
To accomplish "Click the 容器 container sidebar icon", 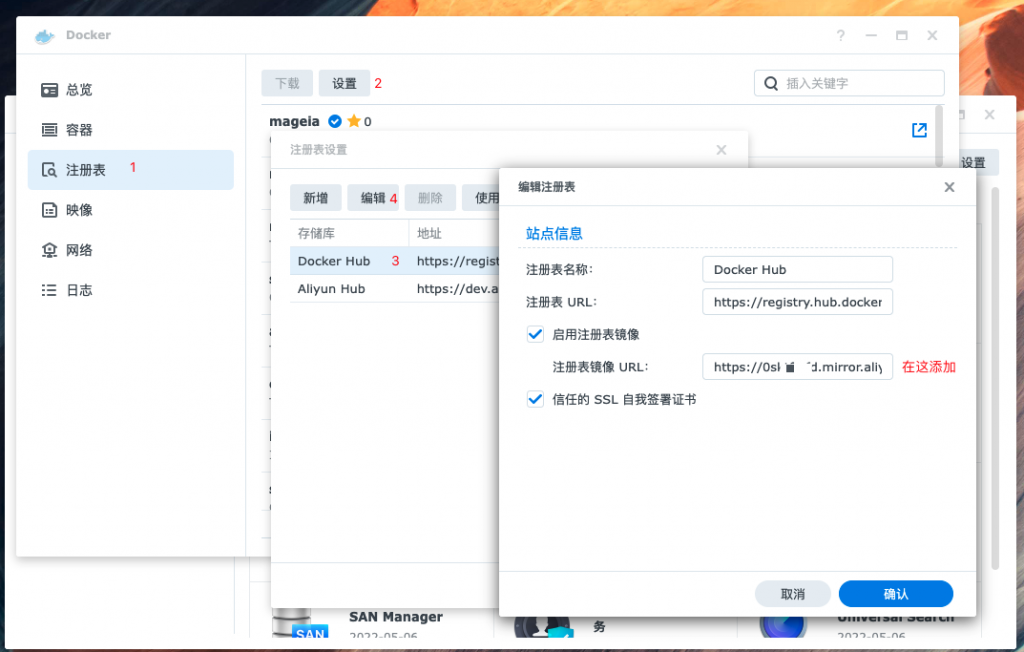I will [x=50, y=130].
